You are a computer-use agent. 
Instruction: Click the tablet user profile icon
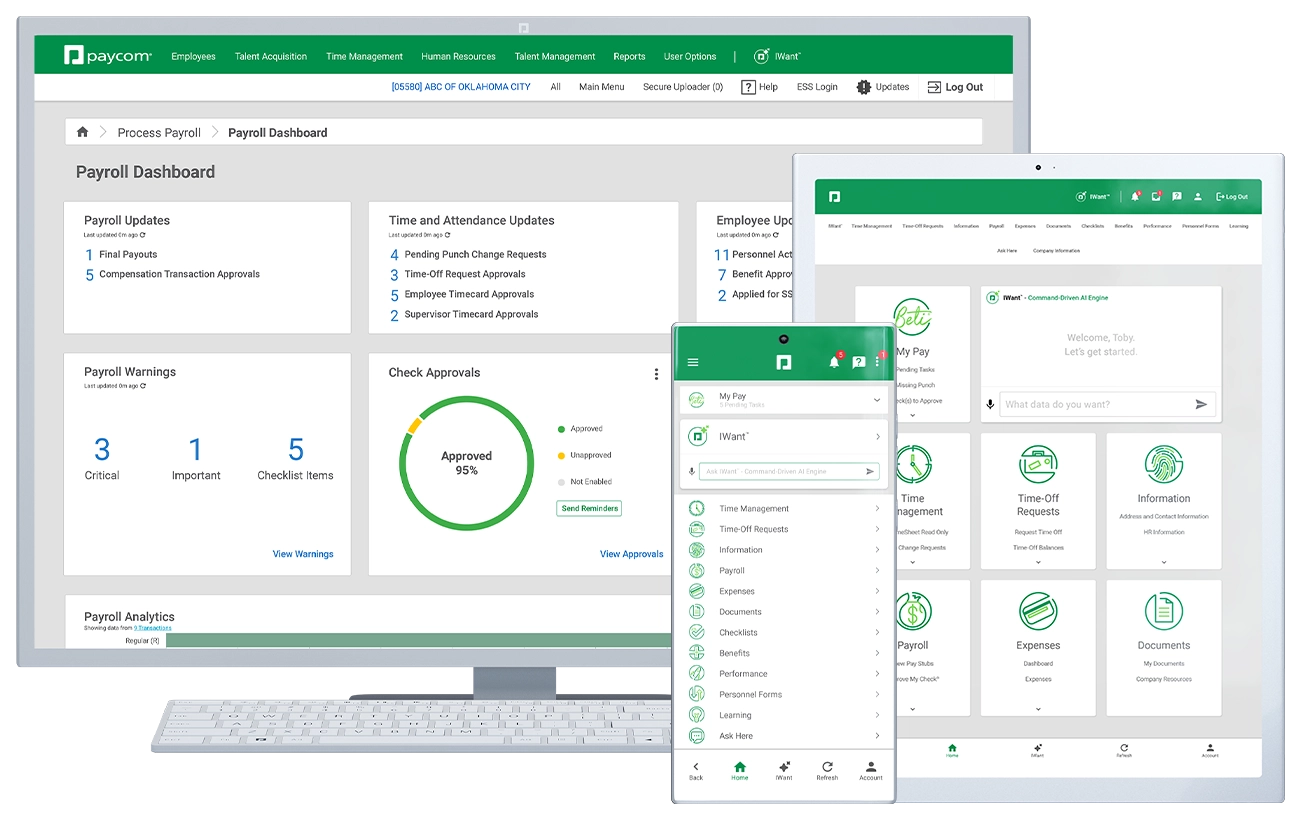pyautogui.click(x=1198, y=197)
